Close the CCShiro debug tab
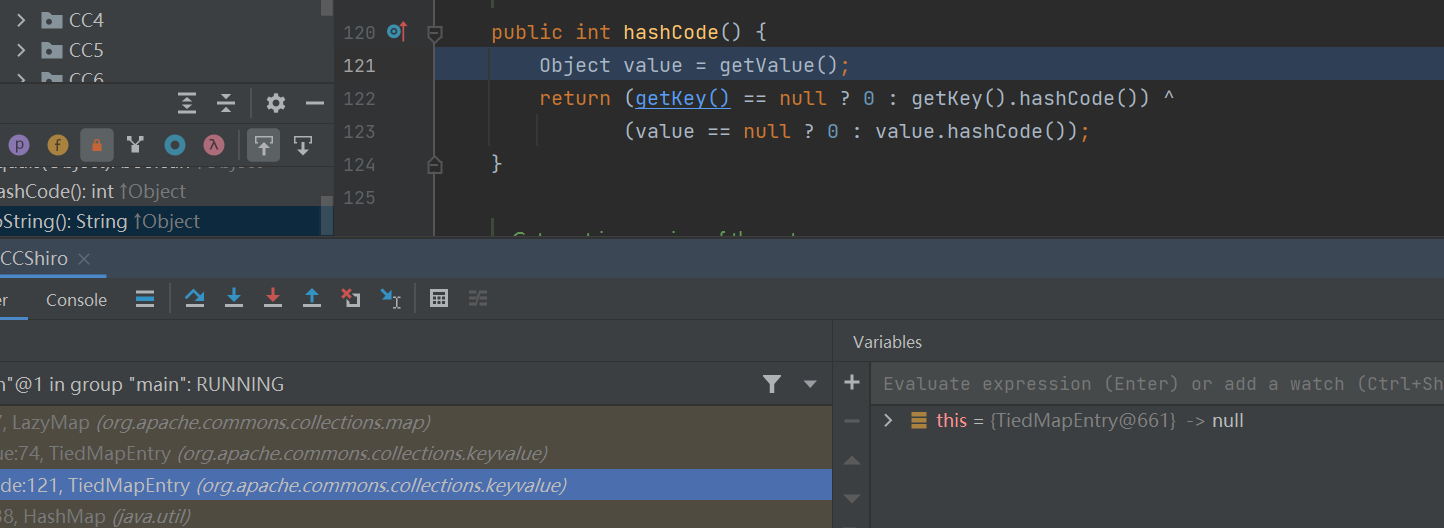This screenshot has width=1444, height=528. coord(85,259)
